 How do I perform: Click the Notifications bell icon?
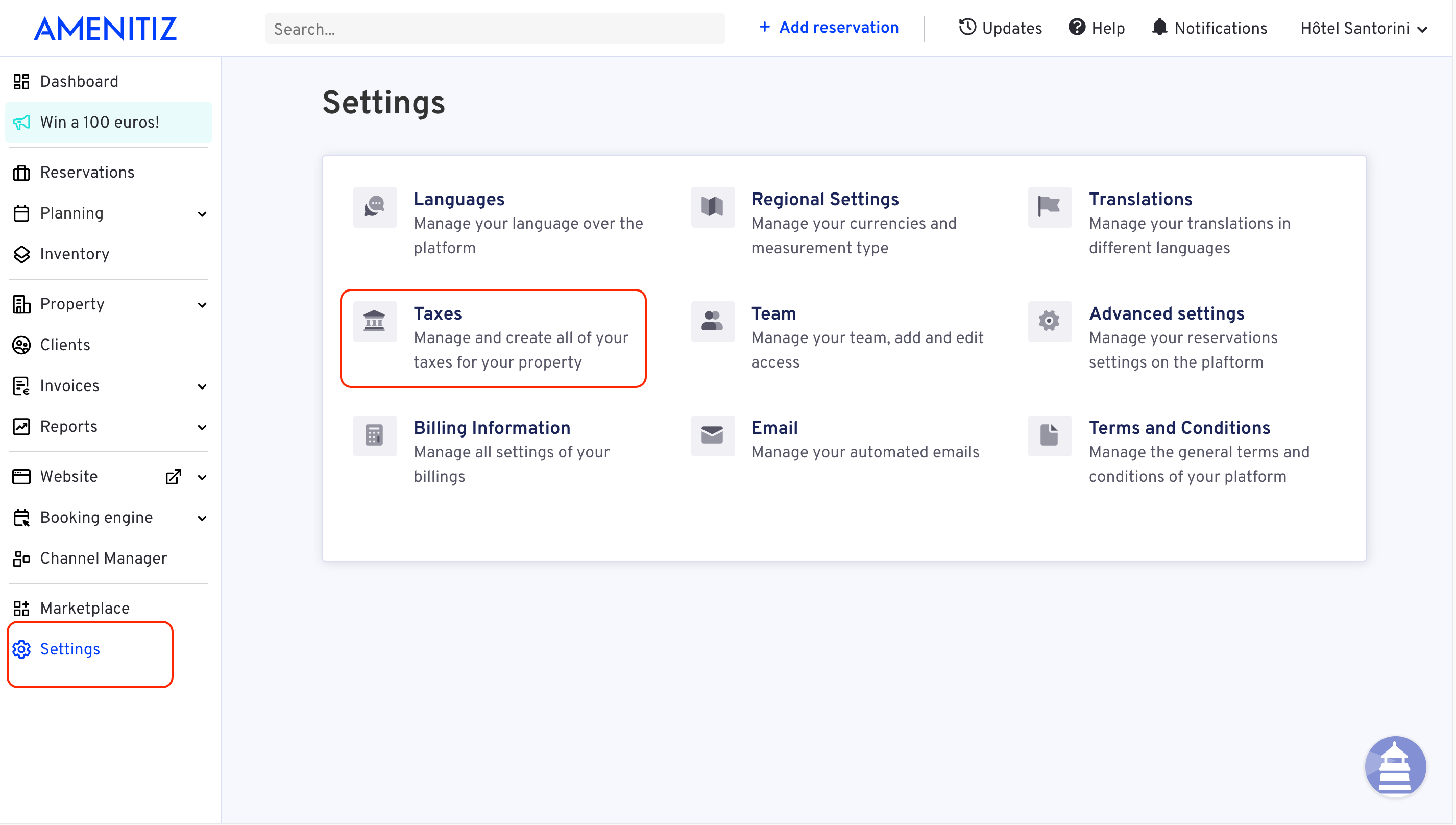1159,27
